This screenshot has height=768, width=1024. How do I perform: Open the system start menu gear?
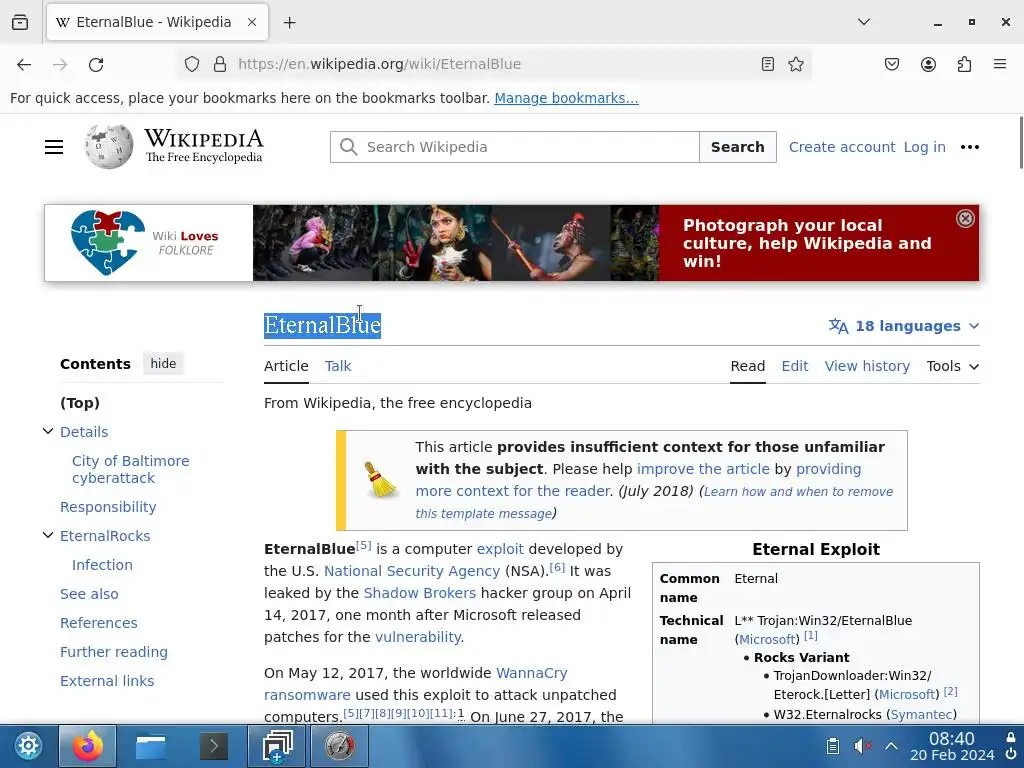click(29, 746)
